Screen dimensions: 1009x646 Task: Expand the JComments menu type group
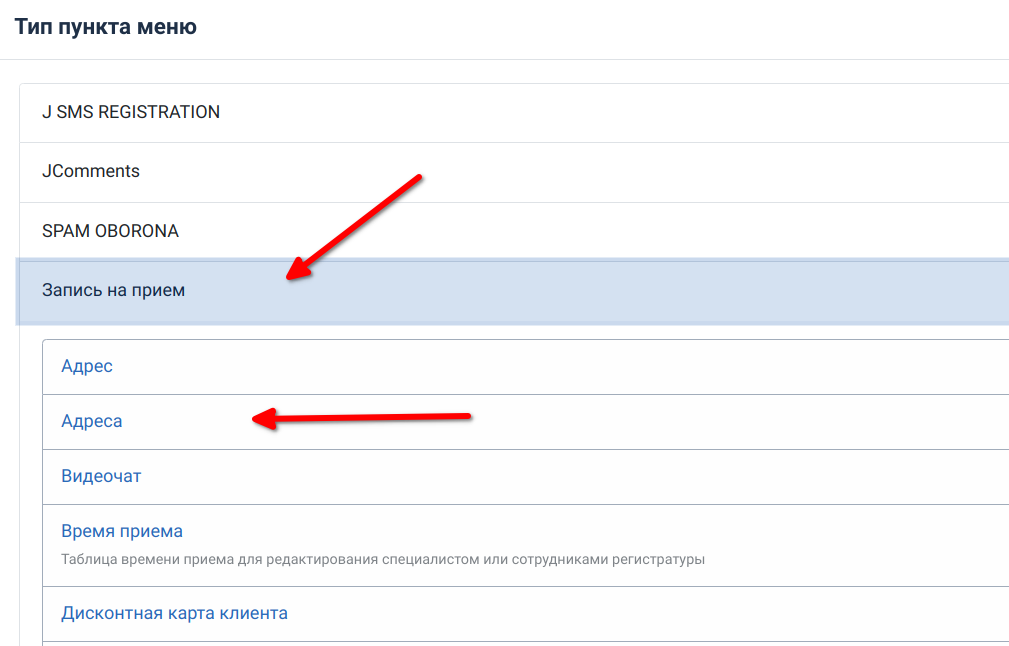[x=91, y=171]
